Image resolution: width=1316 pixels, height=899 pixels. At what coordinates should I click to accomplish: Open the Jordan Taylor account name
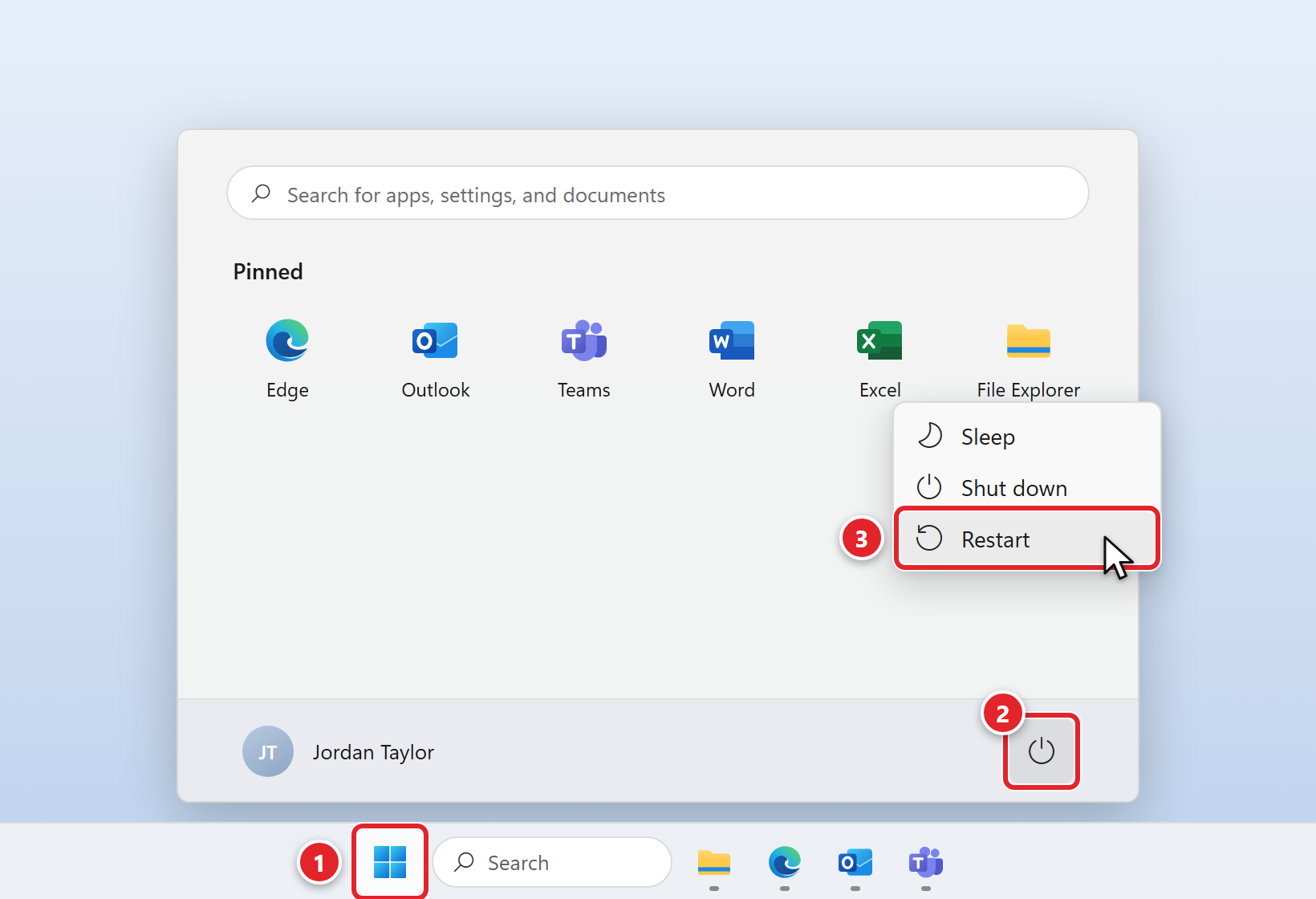[x=373, y=752]
